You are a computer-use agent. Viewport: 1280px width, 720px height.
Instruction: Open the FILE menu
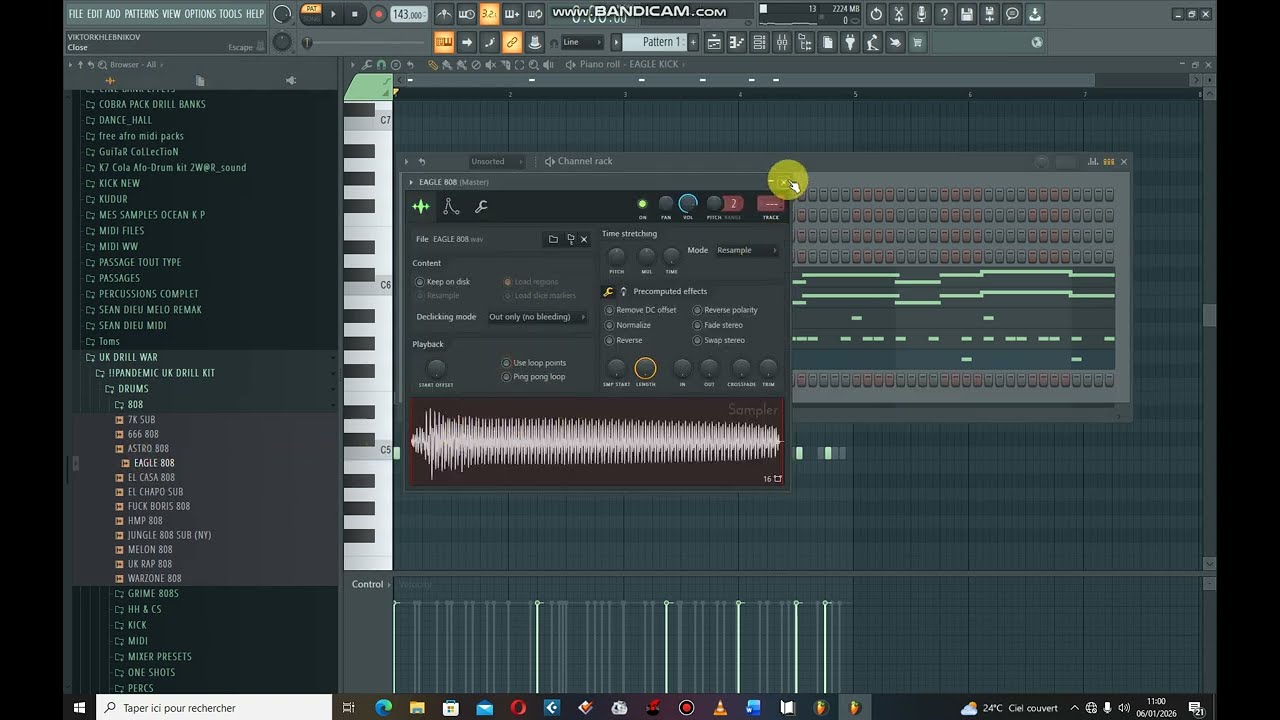[x=75, y=14]
